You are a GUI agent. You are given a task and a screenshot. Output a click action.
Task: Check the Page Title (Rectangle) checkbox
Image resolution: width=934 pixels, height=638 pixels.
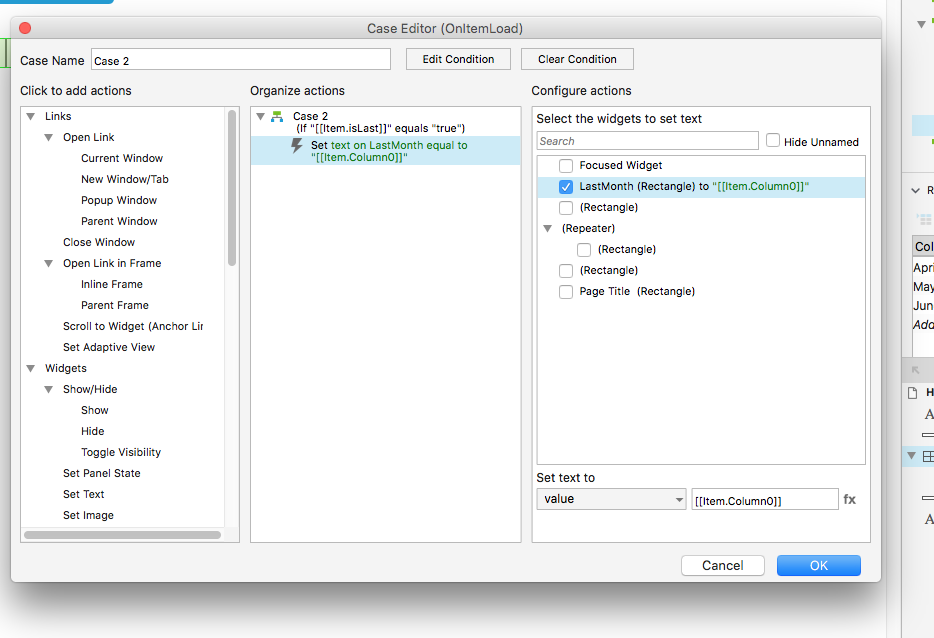(566, 291)
